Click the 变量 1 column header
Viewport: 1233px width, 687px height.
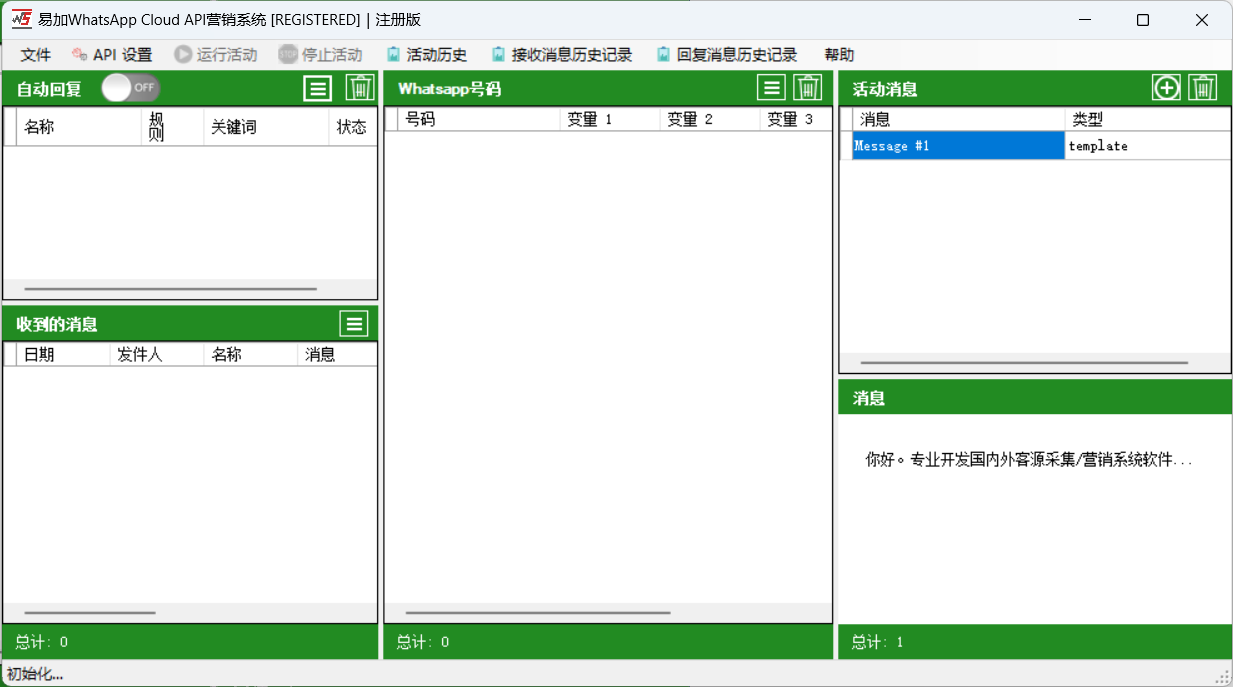click(x=610, y=120)
